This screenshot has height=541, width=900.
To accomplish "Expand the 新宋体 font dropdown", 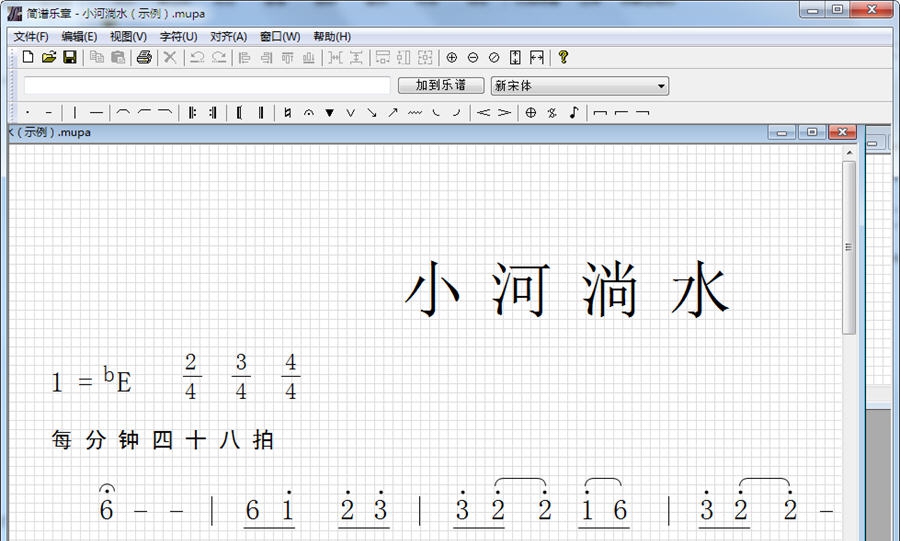I will [x=661, y=86].
